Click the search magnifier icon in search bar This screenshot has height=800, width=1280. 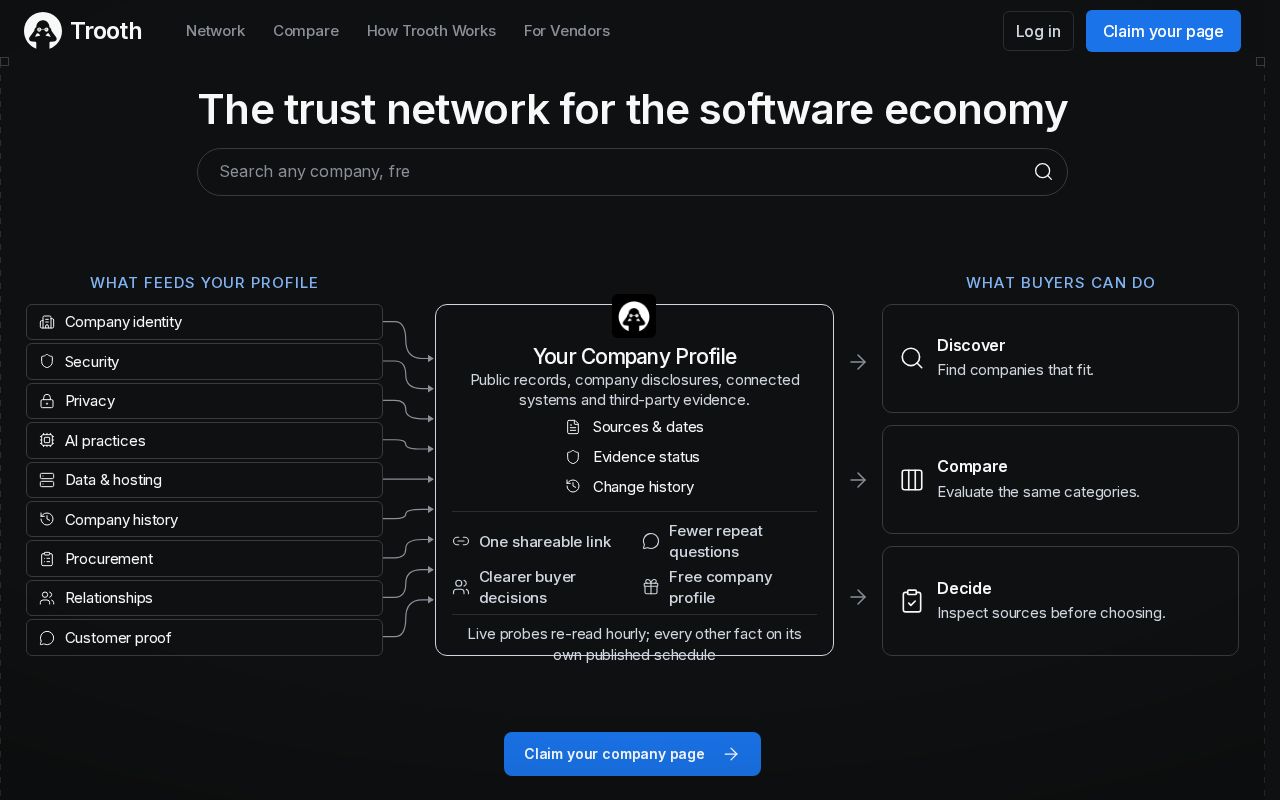(1043, 172)
